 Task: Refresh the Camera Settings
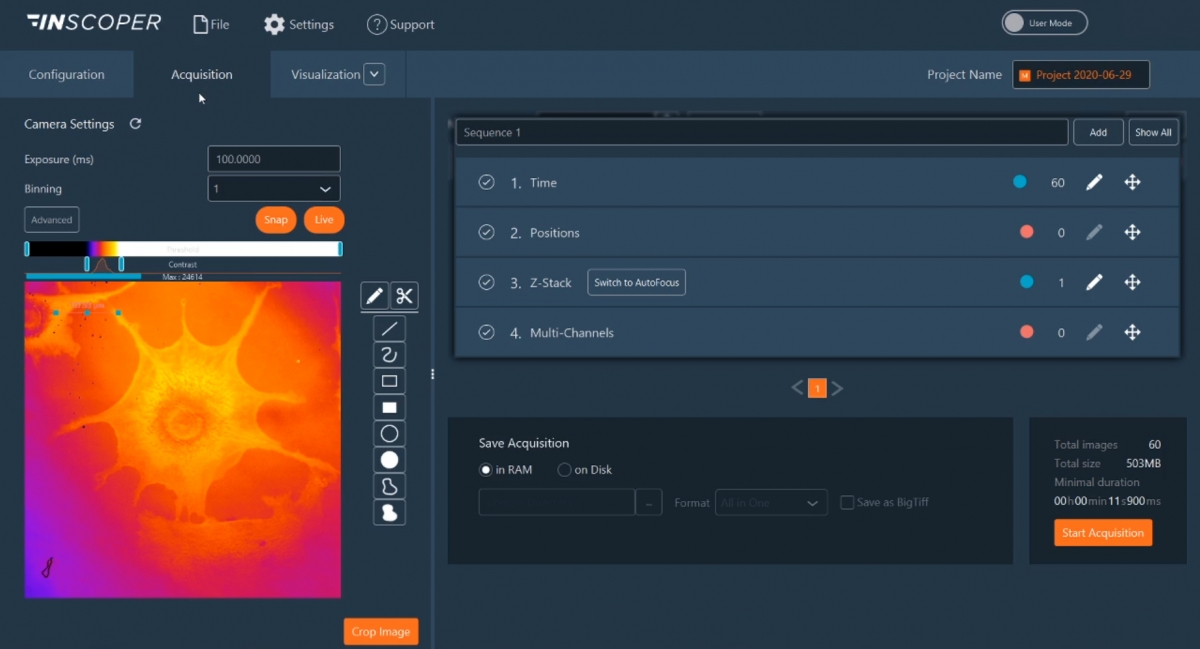(x=136, y=124)
